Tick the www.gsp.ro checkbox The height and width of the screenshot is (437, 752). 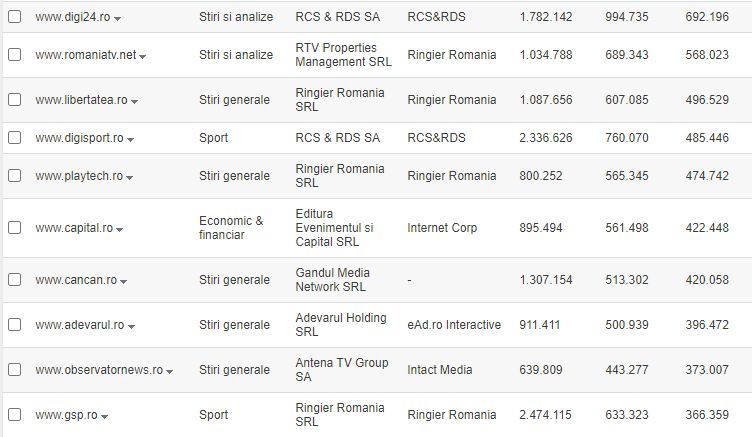(x=15, y=414)
